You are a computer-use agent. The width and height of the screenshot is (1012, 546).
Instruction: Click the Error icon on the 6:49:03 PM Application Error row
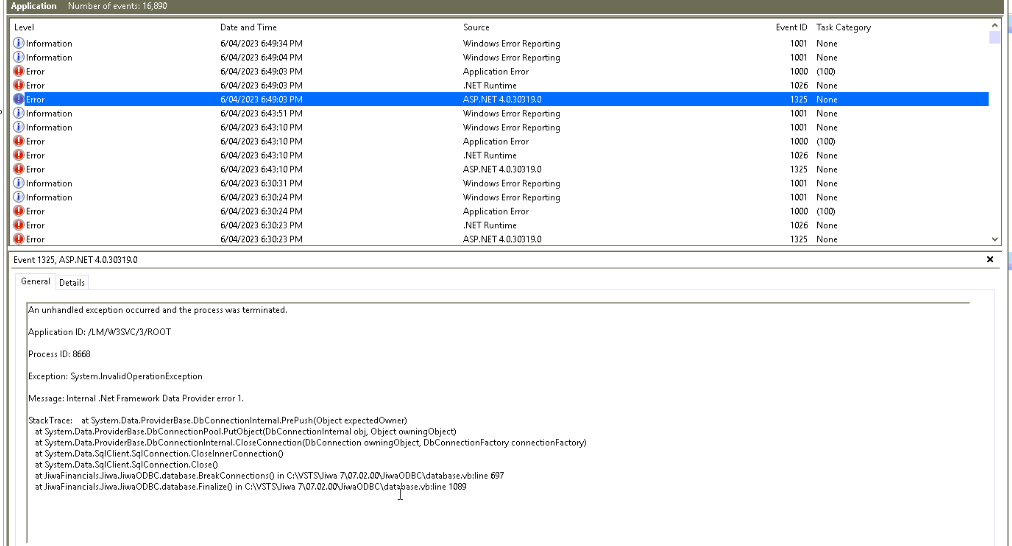coord(19,72)
